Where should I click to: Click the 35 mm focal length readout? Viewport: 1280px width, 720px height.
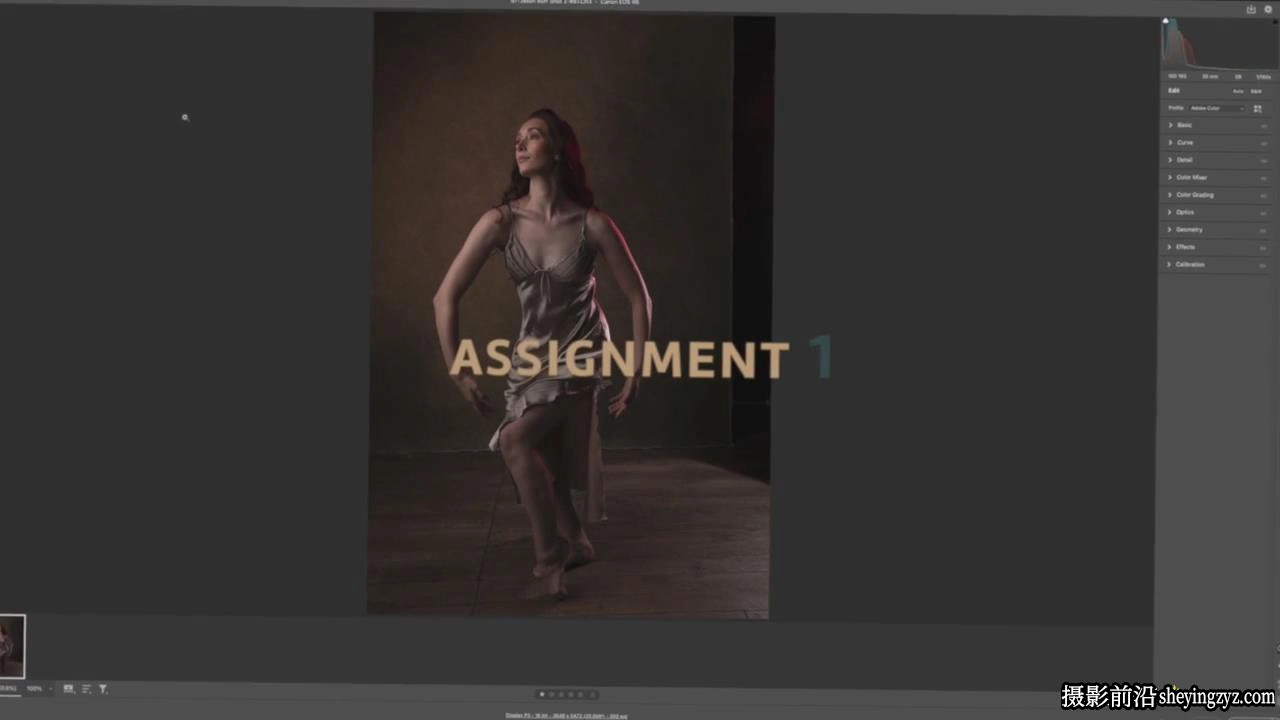(1210, 76)
